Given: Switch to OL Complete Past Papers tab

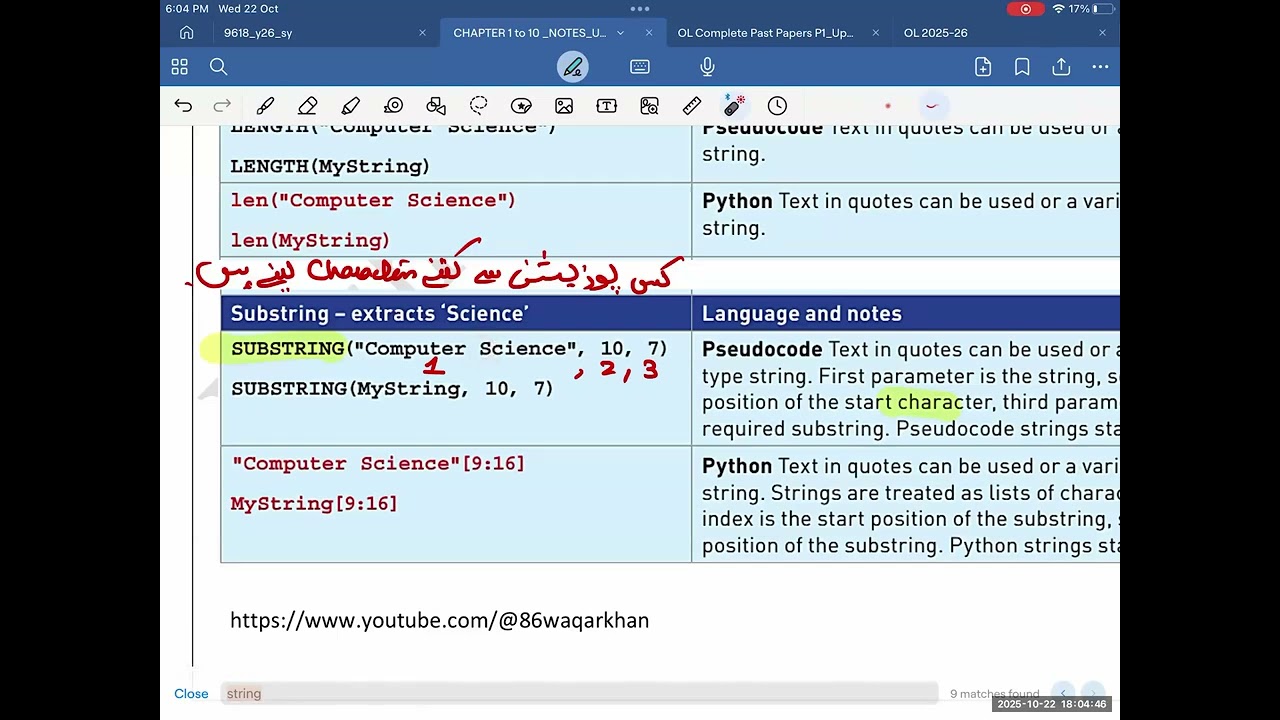Looking at the screenshot, I should (x=766, y=33).
